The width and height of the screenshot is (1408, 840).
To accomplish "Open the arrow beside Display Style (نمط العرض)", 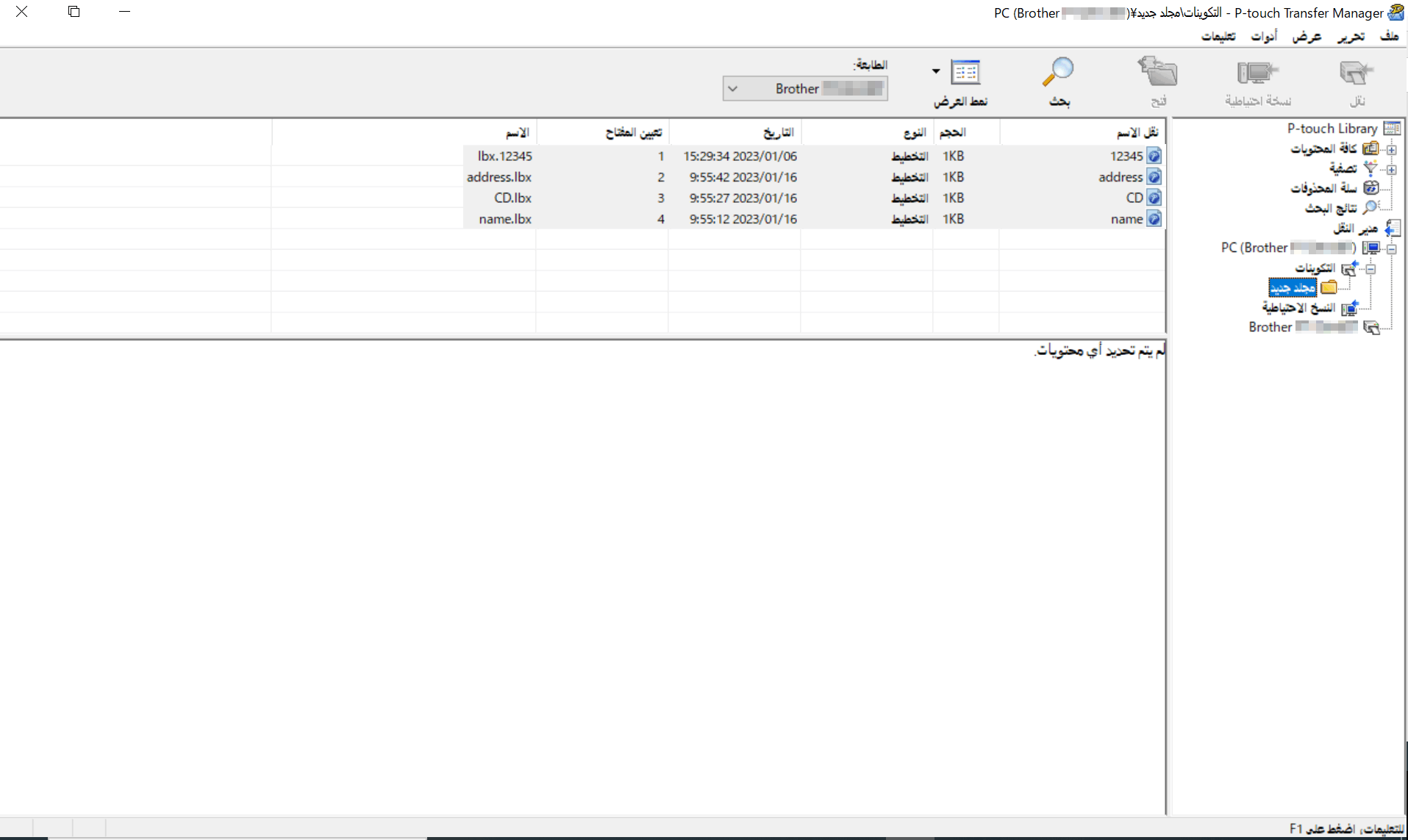I will pos(936,71).
